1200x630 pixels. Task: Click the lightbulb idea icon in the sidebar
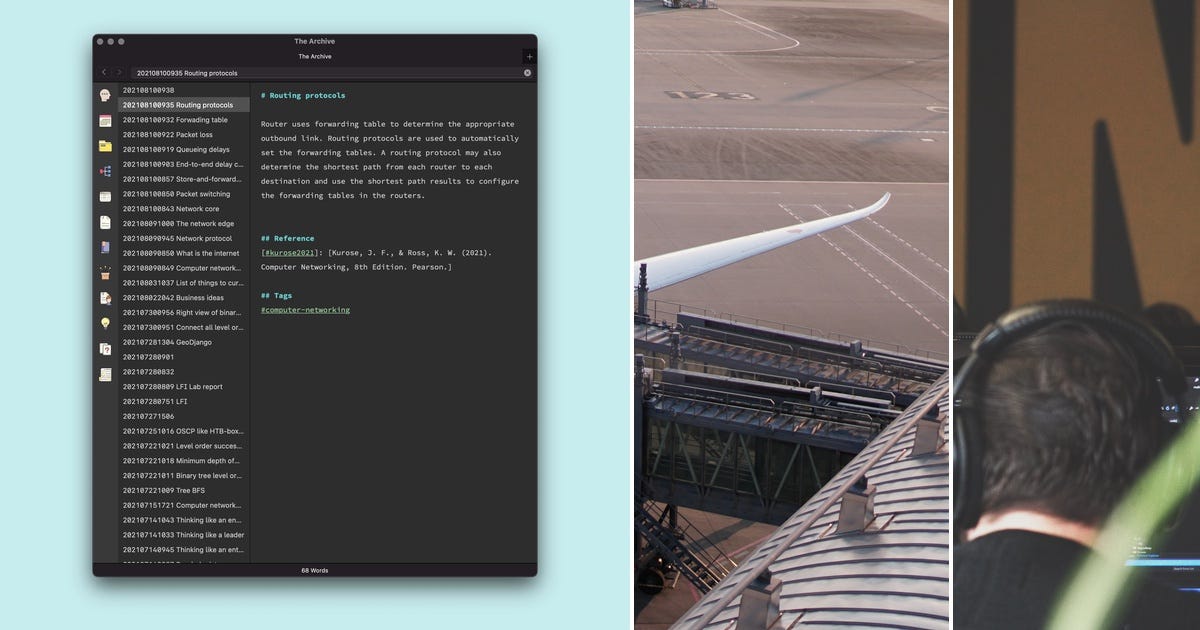103,319
